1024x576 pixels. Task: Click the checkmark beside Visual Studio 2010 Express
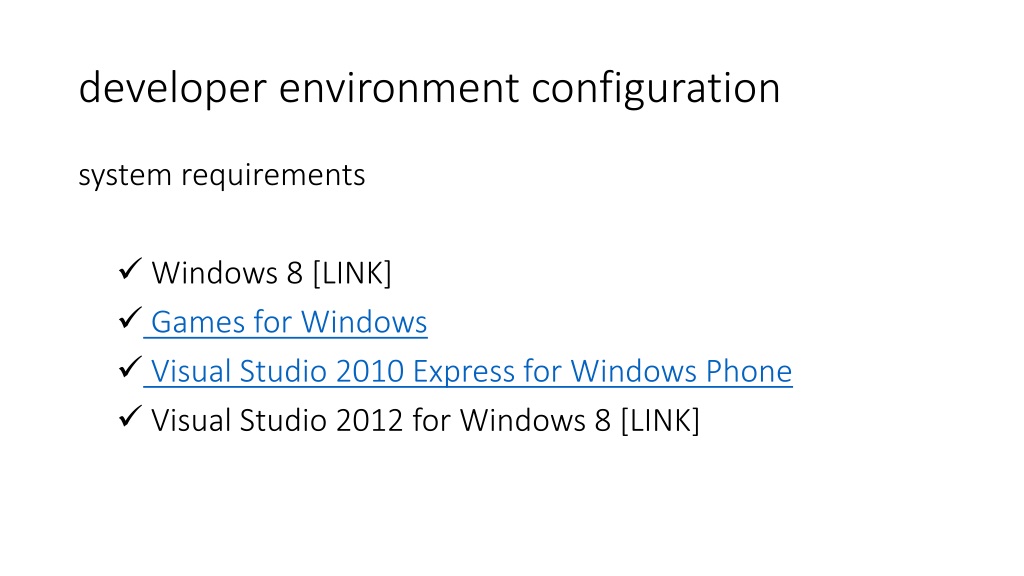tap(130, 367)
